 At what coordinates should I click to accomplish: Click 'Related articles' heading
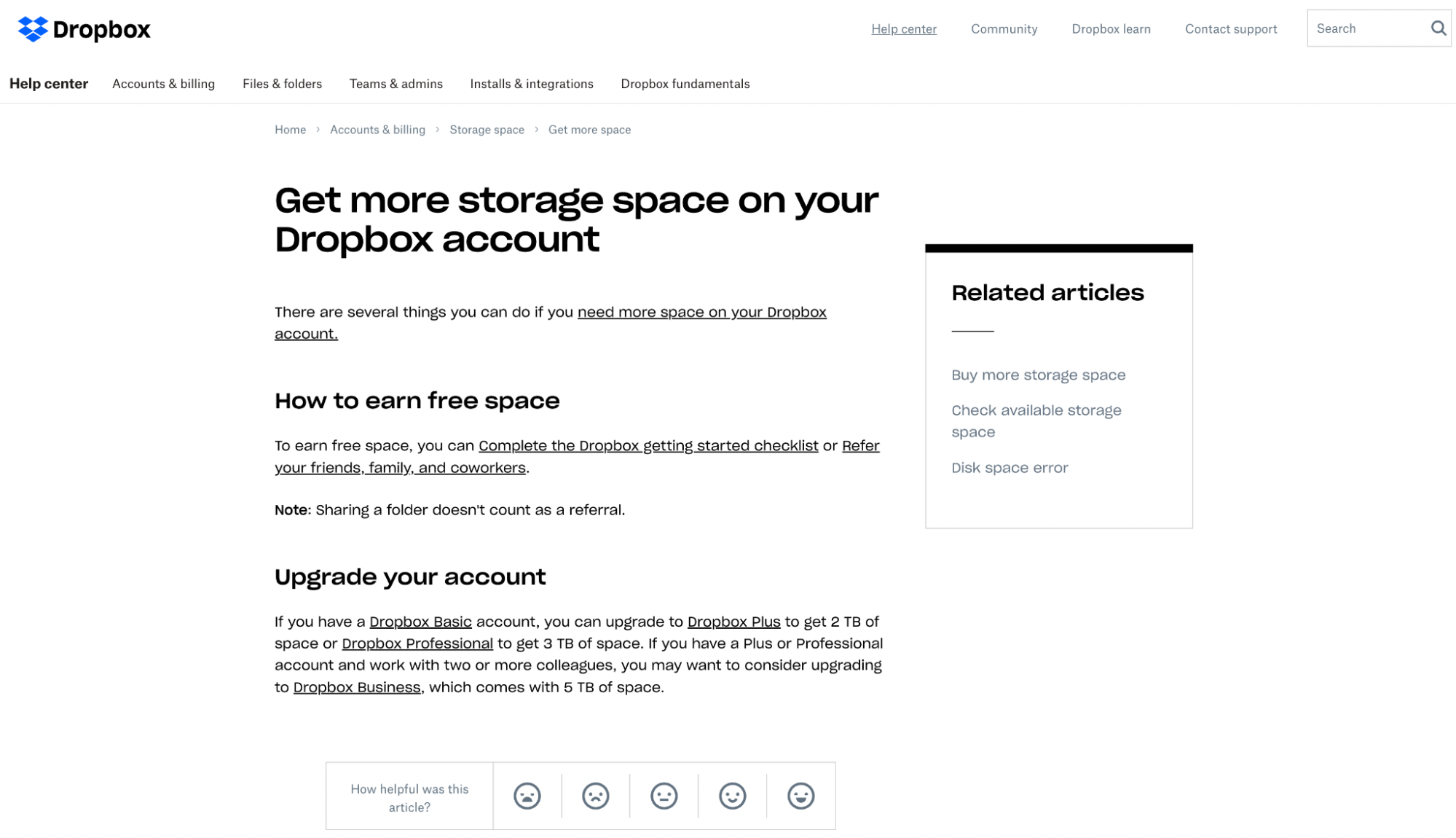1047,292
